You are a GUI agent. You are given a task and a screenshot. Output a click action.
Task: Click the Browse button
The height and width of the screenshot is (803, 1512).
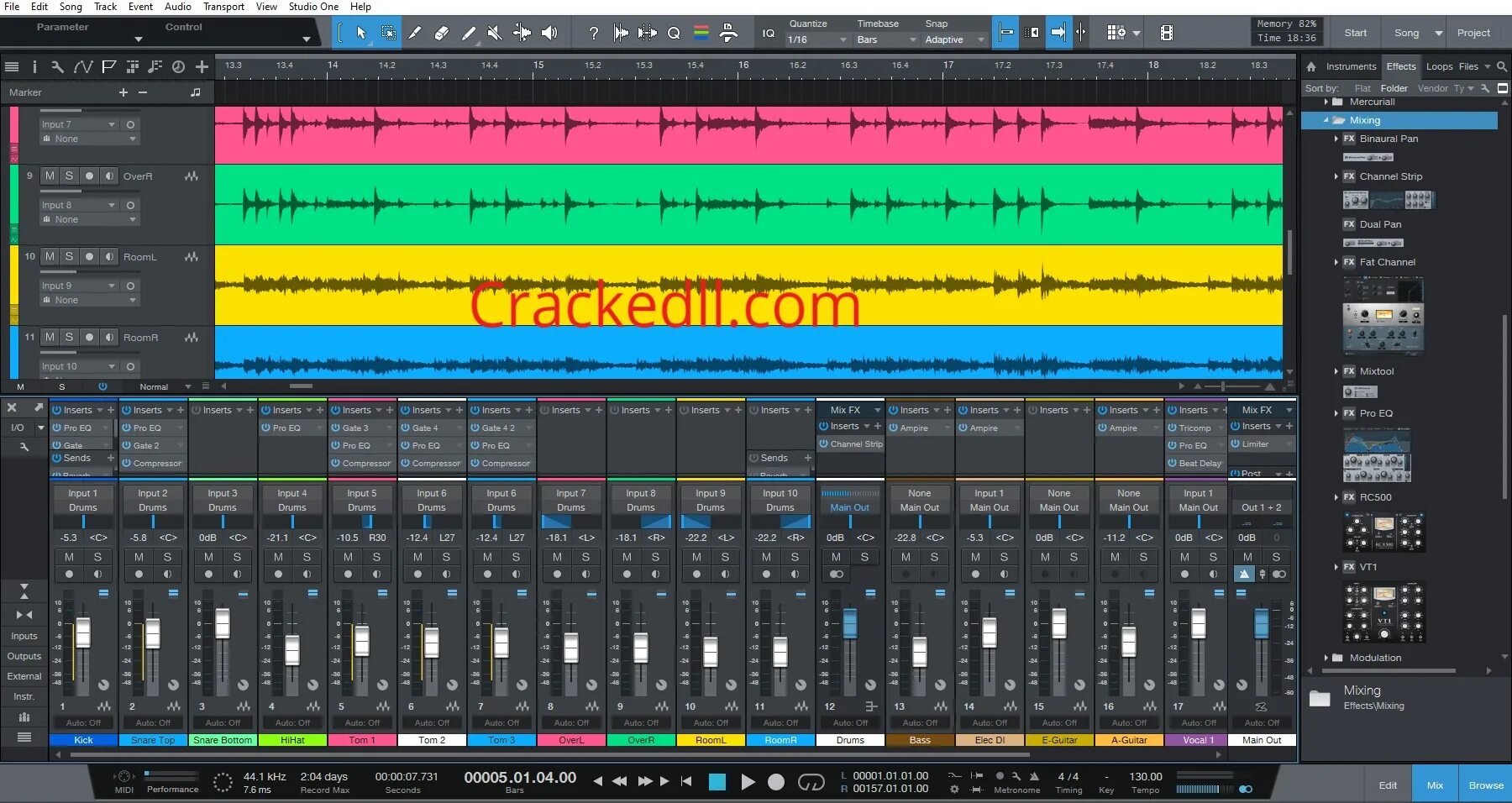pyautogui.click(x=1485, y=785)
